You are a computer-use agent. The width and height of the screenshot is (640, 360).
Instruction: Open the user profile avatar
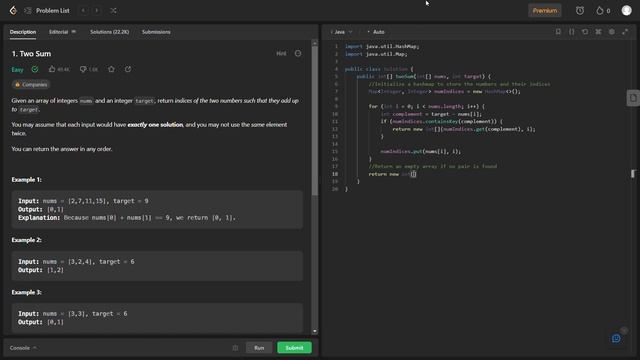tap(627, 11)
